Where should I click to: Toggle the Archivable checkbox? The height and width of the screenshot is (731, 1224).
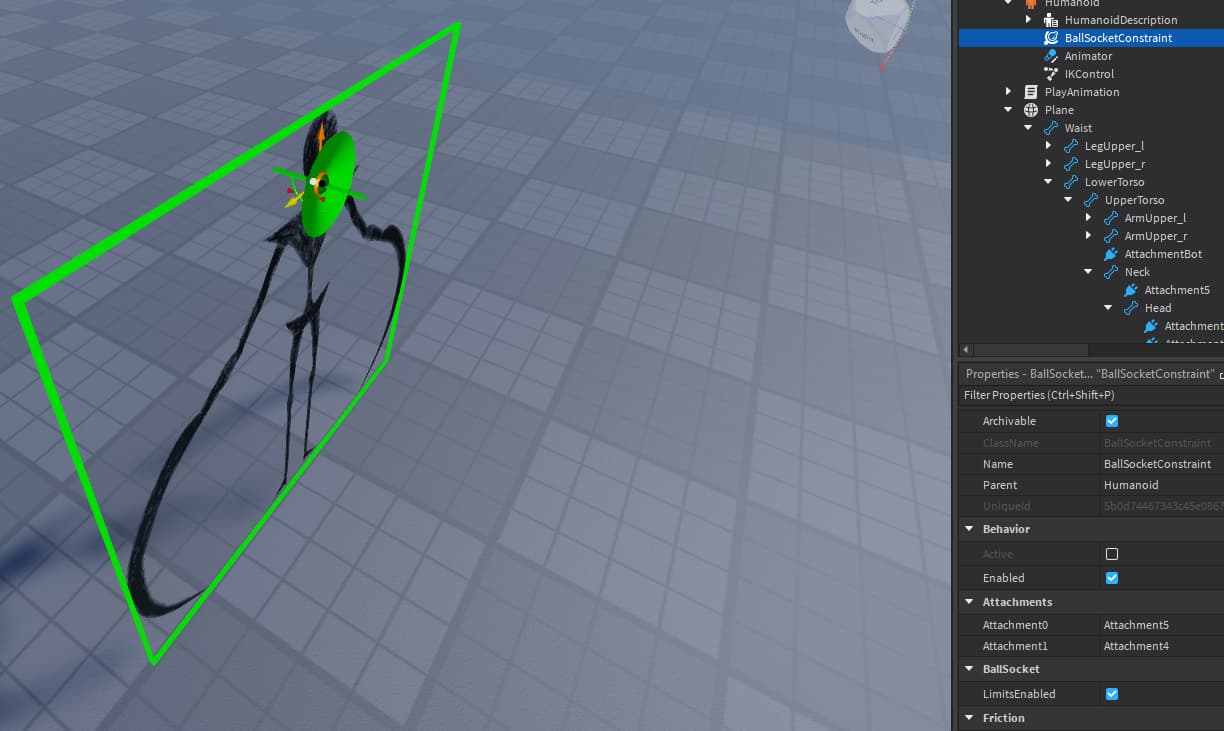(x=1111, y=421)
